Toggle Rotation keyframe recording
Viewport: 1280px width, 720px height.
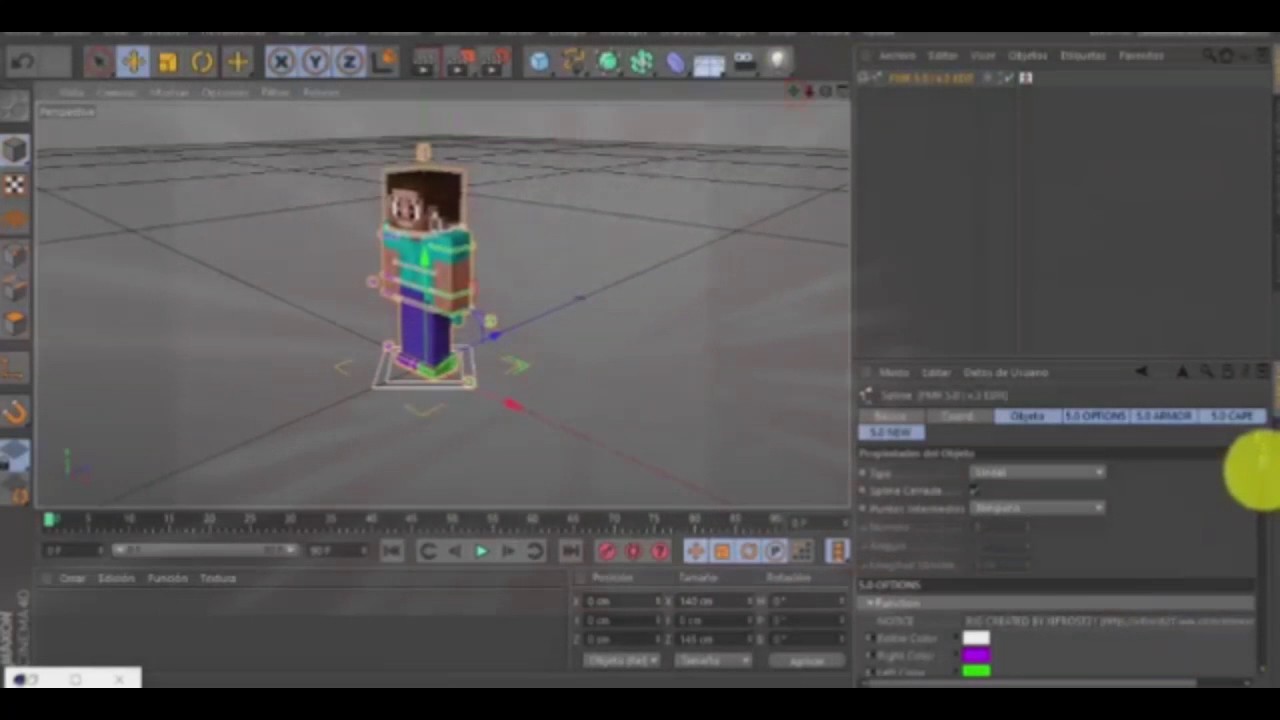tap(749, 551)
